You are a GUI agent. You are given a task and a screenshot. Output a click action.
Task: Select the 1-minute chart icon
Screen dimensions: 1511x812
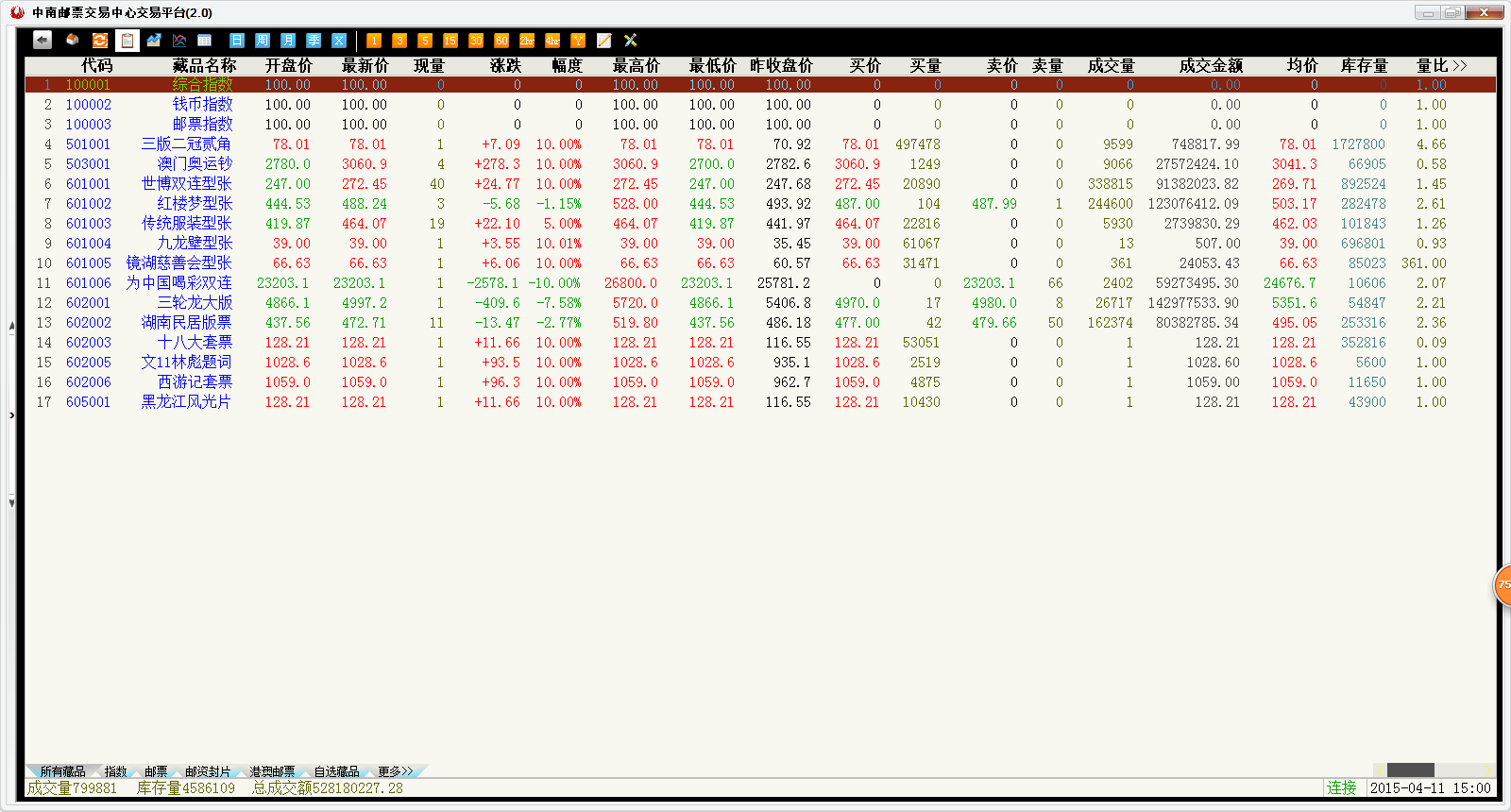click(x=374, y=41)
